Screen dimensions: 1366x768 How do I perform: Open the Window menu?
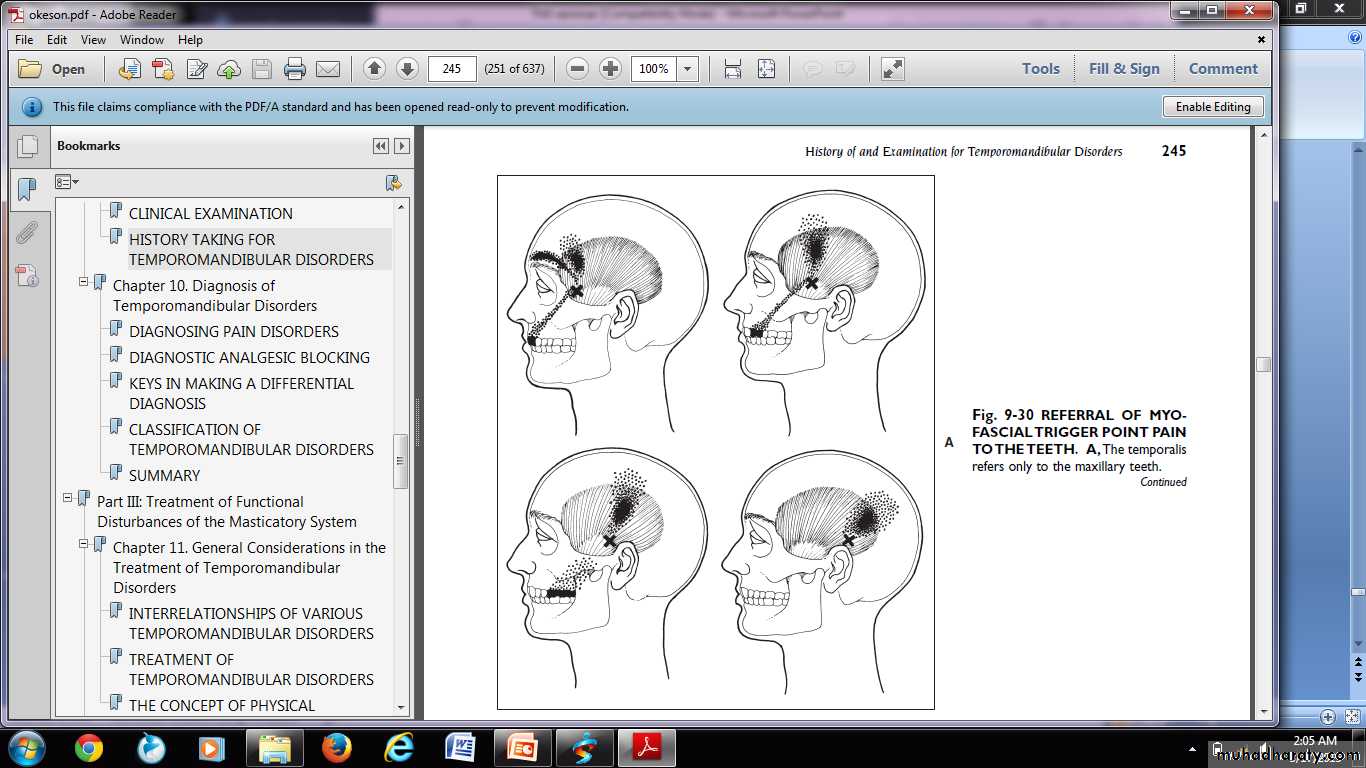(x=142, y=40)
